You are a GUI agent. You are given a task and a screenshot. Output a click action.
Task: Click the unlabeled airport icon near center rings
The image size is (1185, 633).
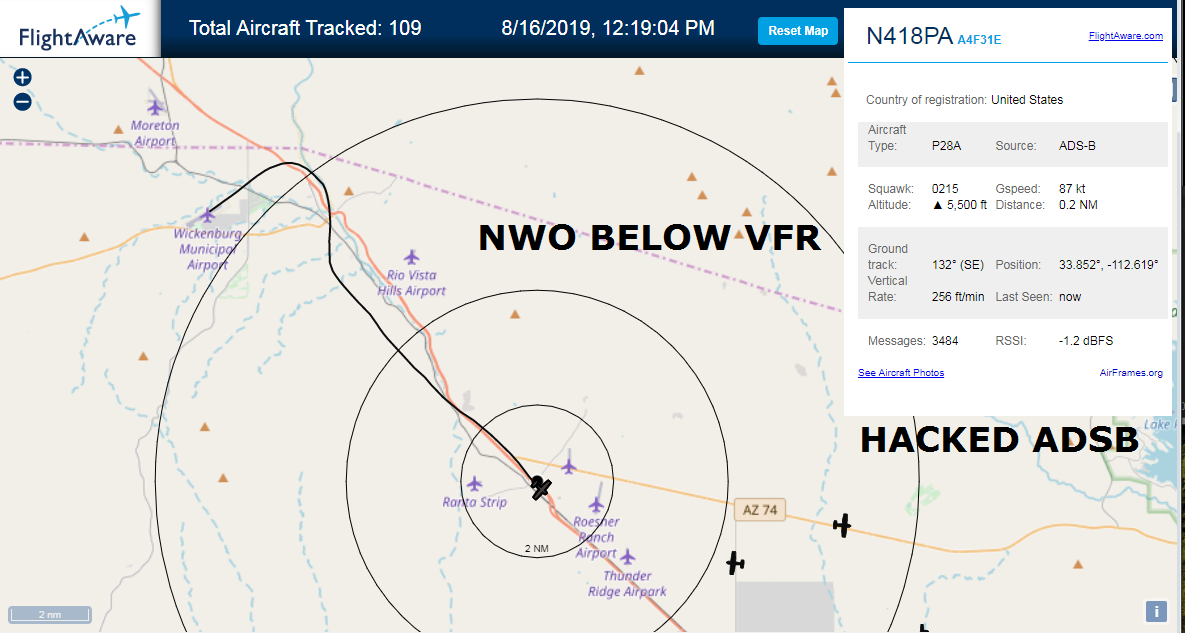[x=569, y=465]
